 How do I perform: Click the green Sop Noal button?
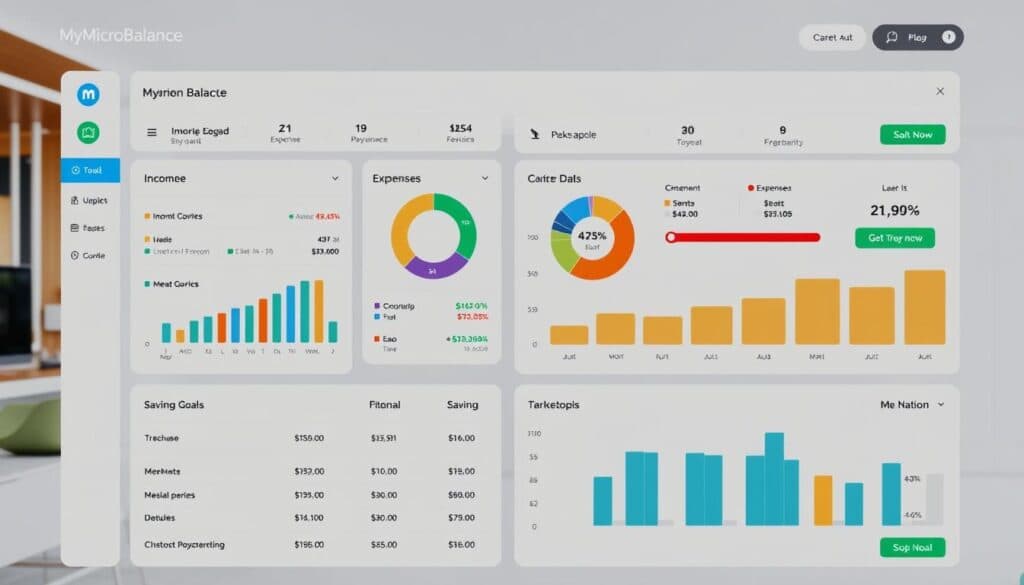(x=912, y=547)
